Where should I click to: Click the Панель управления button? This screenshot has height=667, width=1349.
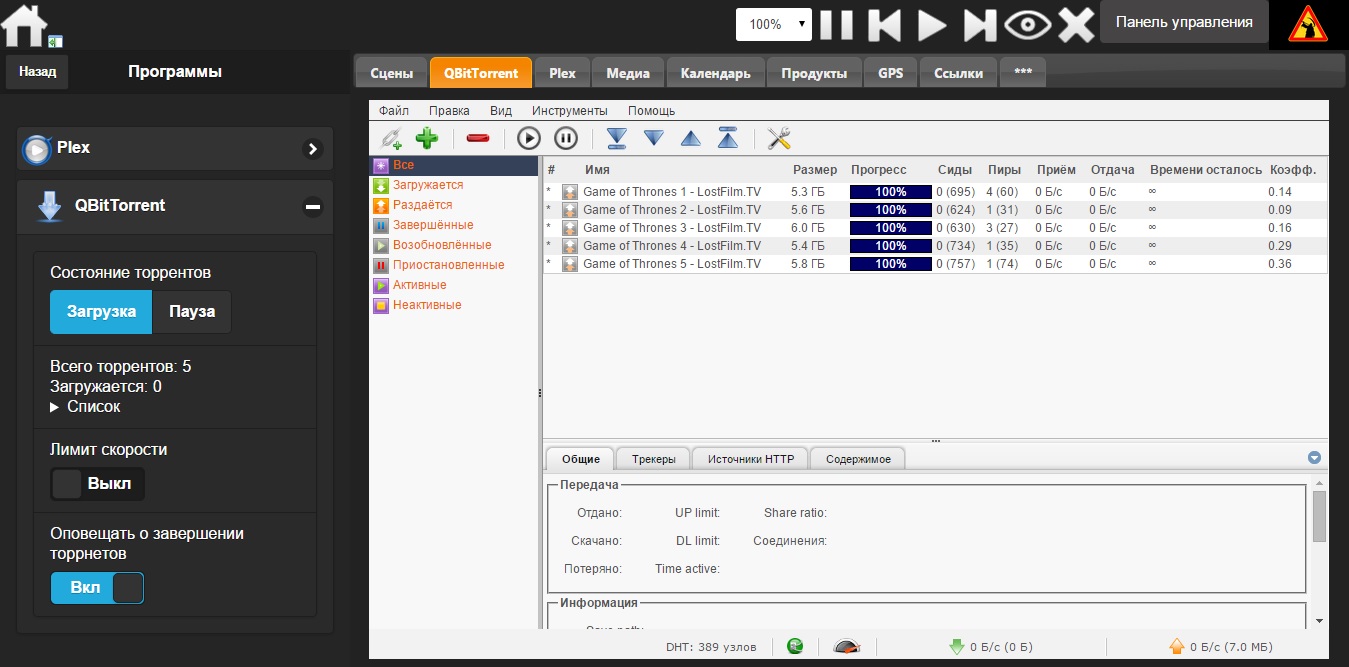pyautogui.click(x=1184, y=22)
